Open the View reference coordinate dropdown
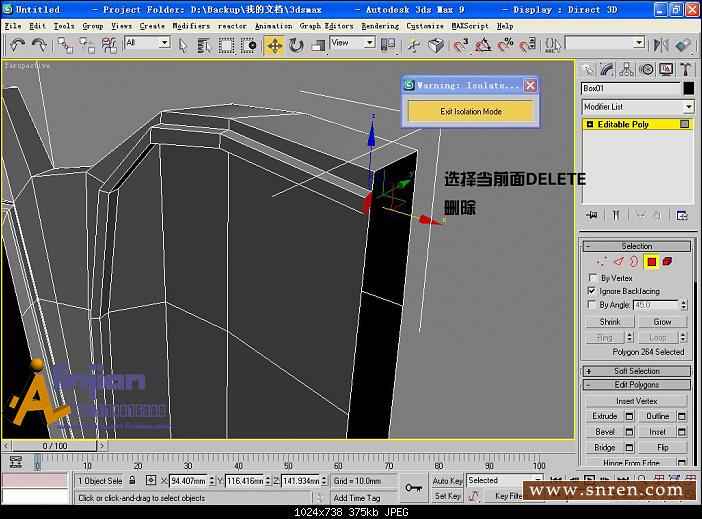The height and width of the screenshot is (519, 702). pyautogui.click(x=352, y=43)
